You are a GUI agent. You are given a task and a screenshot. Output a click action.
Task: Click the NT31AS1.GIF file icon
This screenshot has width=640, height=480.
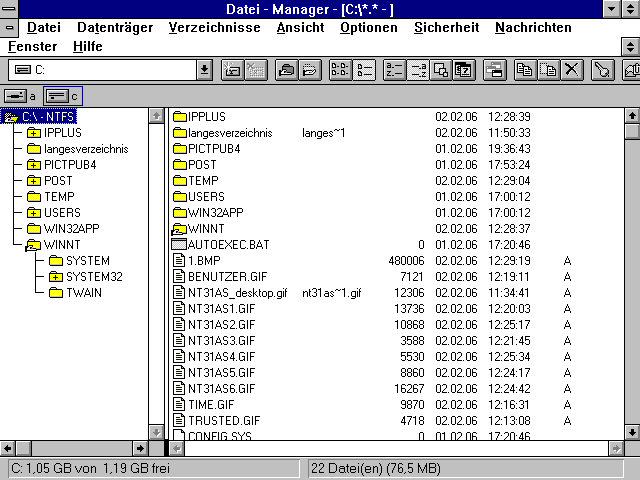(179, 309)
